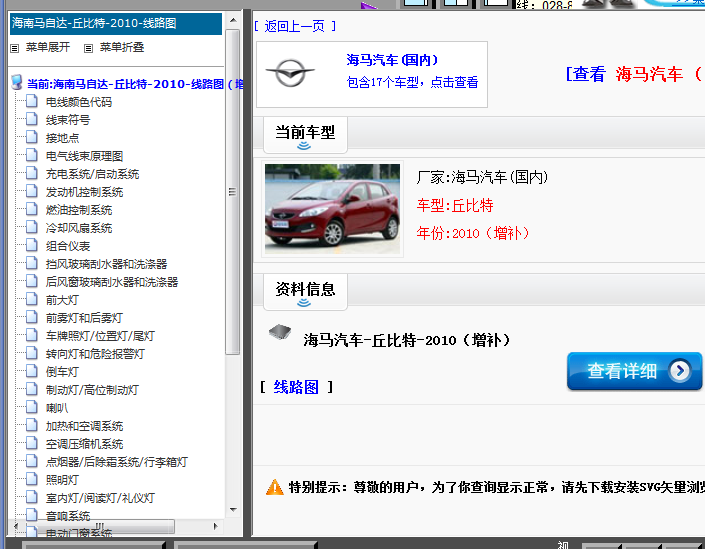Viewport: 705px width, 549px height.
Task: Open the page icon for 电线颜色代码
Action: 31,101
